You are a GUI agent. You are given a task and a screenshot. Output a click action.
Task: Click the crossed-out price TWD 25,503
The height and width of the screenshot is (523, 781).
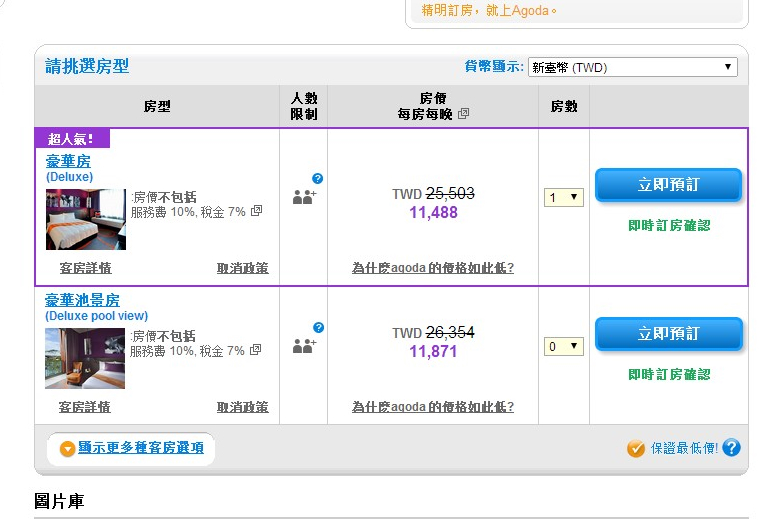point(433,193)
